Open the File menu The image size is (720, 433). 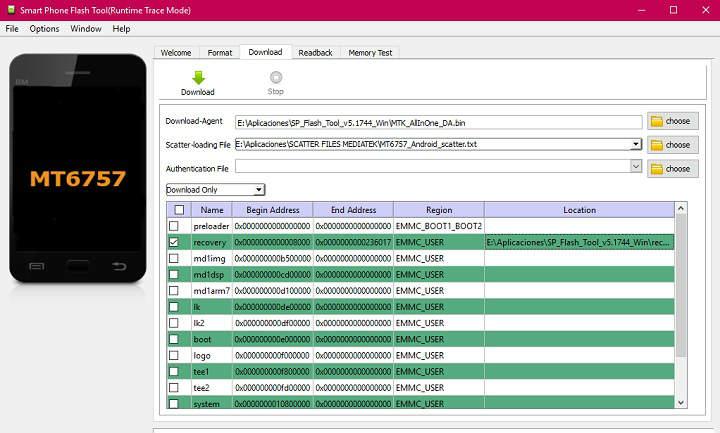[x=12, y=28]
